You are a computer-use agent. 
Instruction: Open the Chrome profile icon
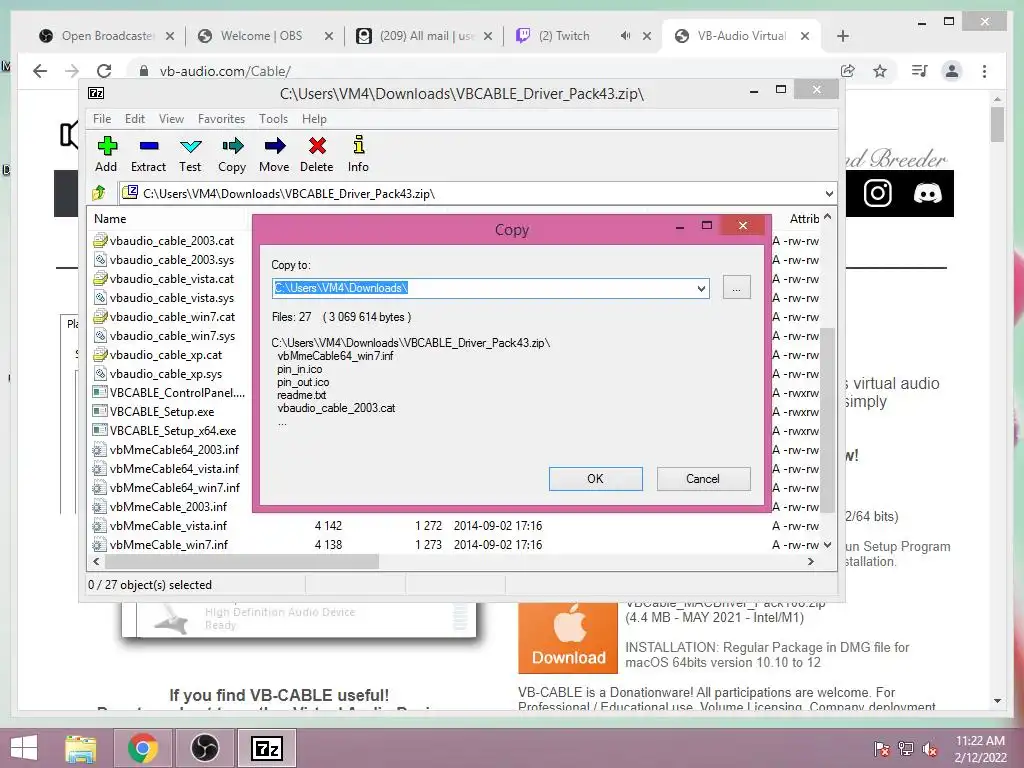coord(952,71)
